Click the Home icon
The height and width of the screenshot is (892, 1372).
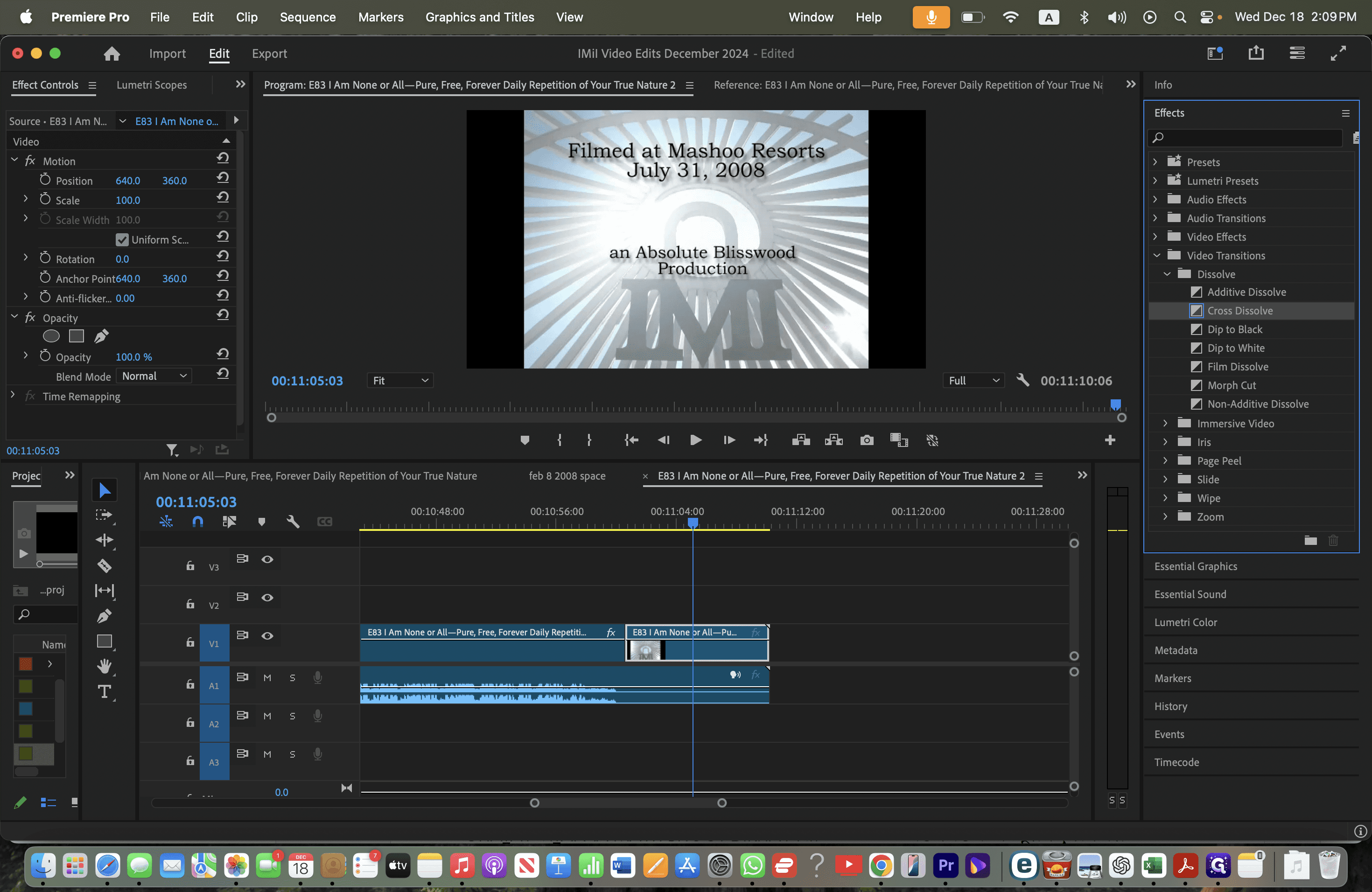112,54
